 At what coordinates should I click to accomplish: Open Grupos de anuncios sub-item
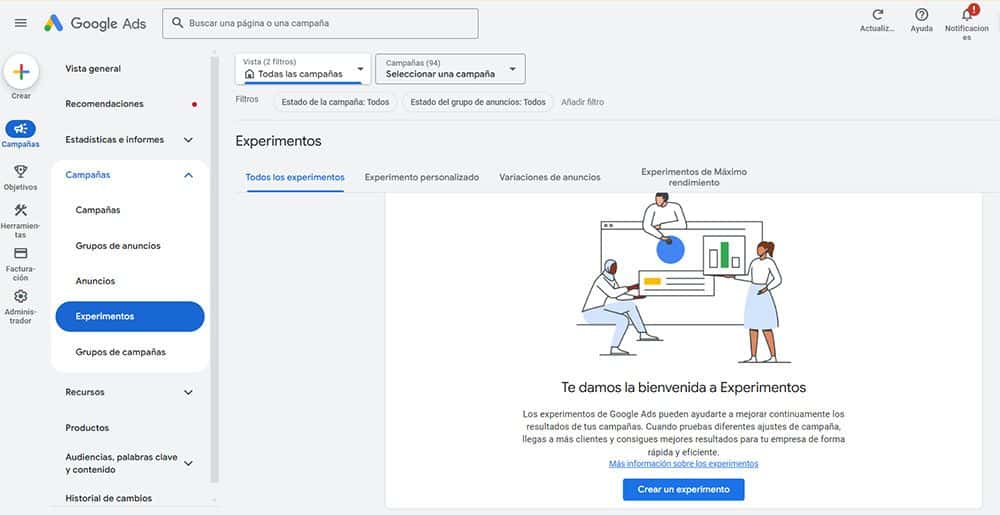coord(118,245)
